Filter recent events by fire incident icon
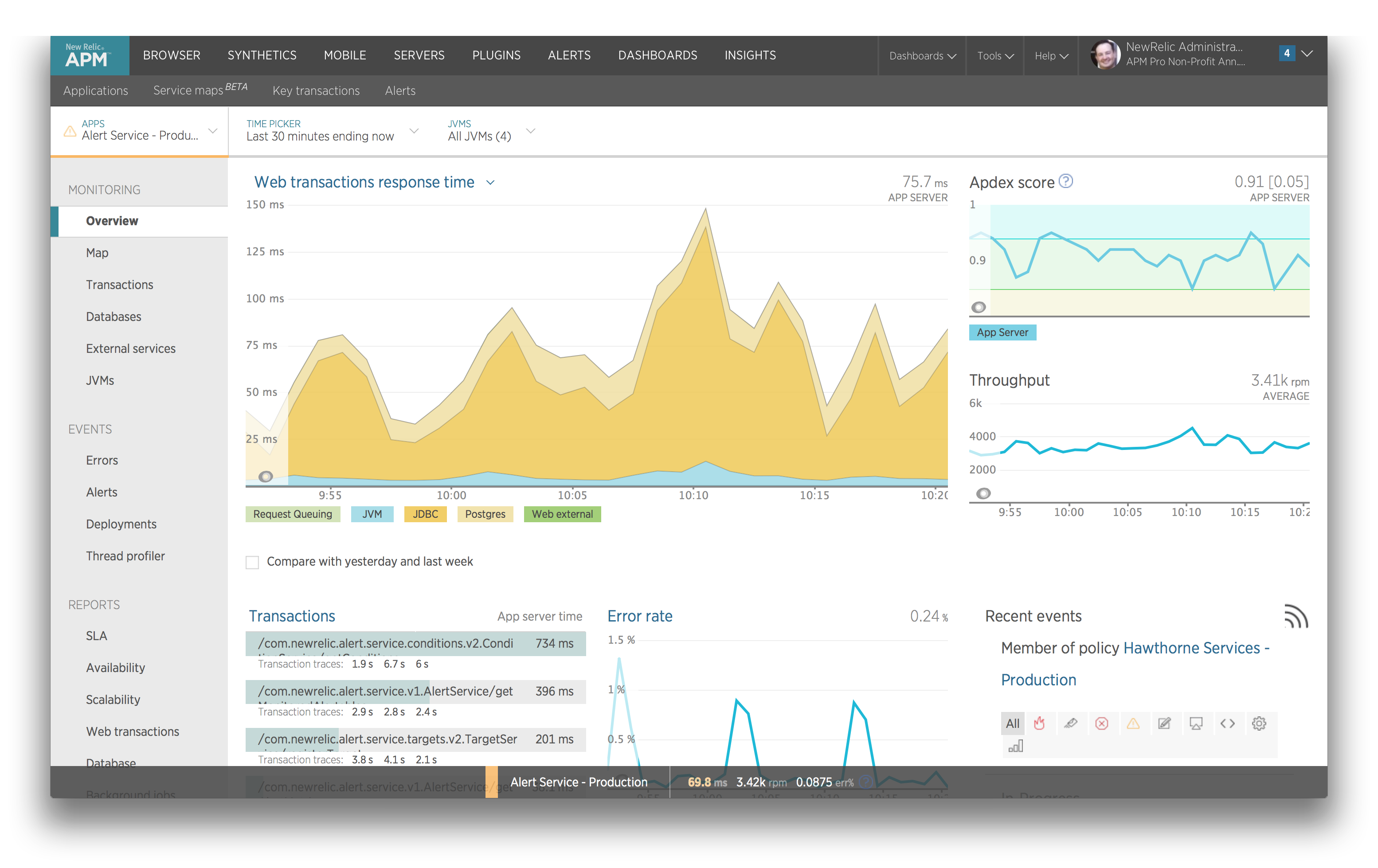This screenshot has height=868, width=1378. (1039, 723)
